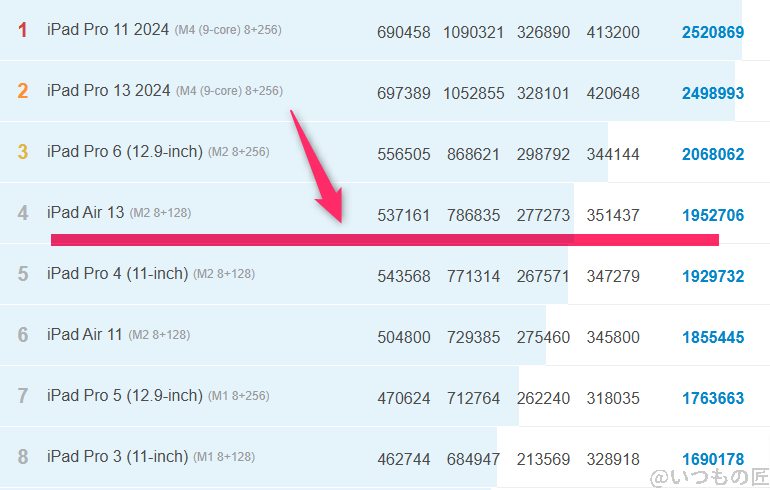Click total score 2498993
Image resolution: width=770 pixels, height=490 pixels.
[x=713, y=93]
